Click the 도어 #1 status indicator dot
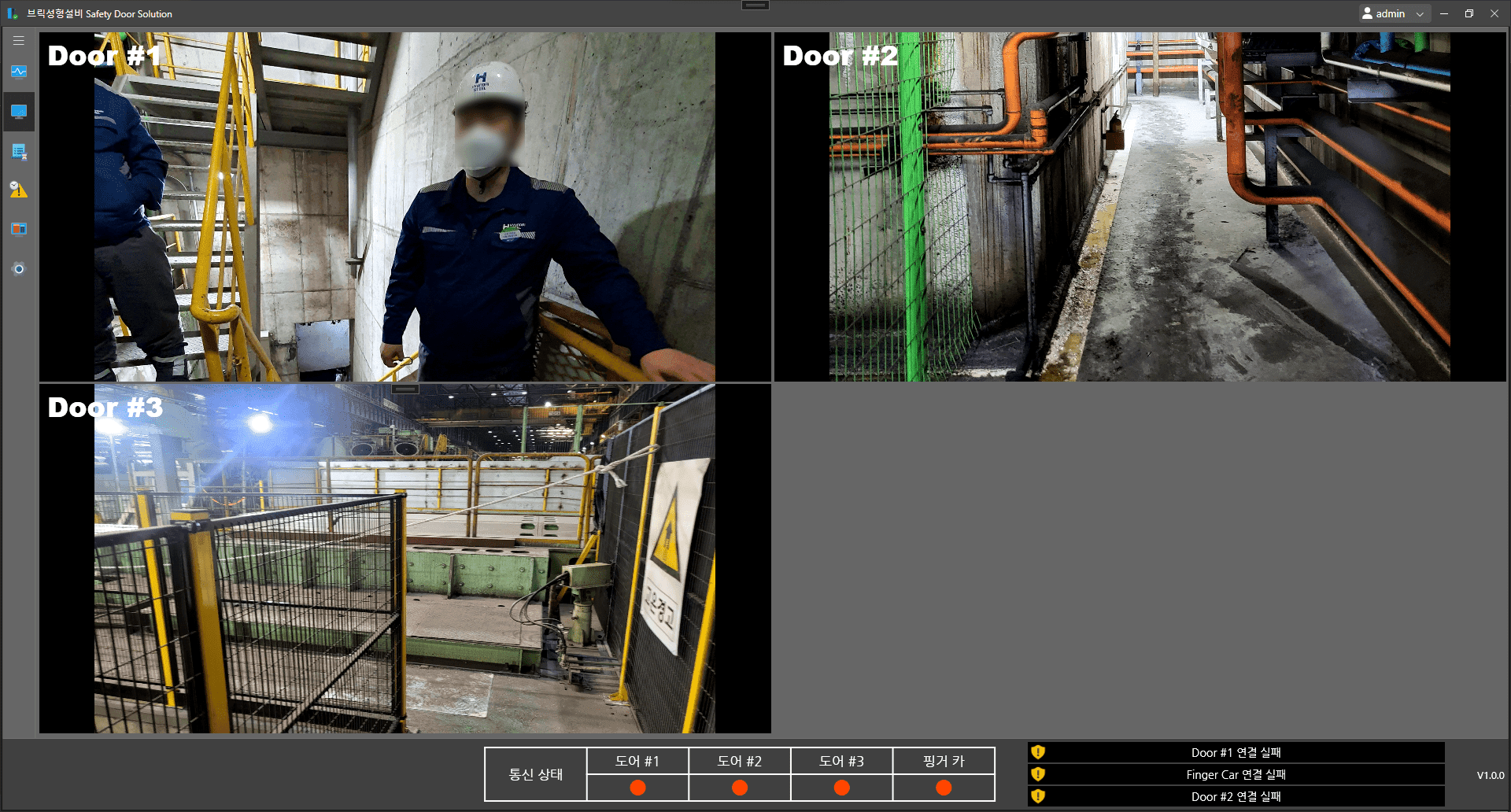This screenshot has height=812, width=1511. [x=637, y=787]
